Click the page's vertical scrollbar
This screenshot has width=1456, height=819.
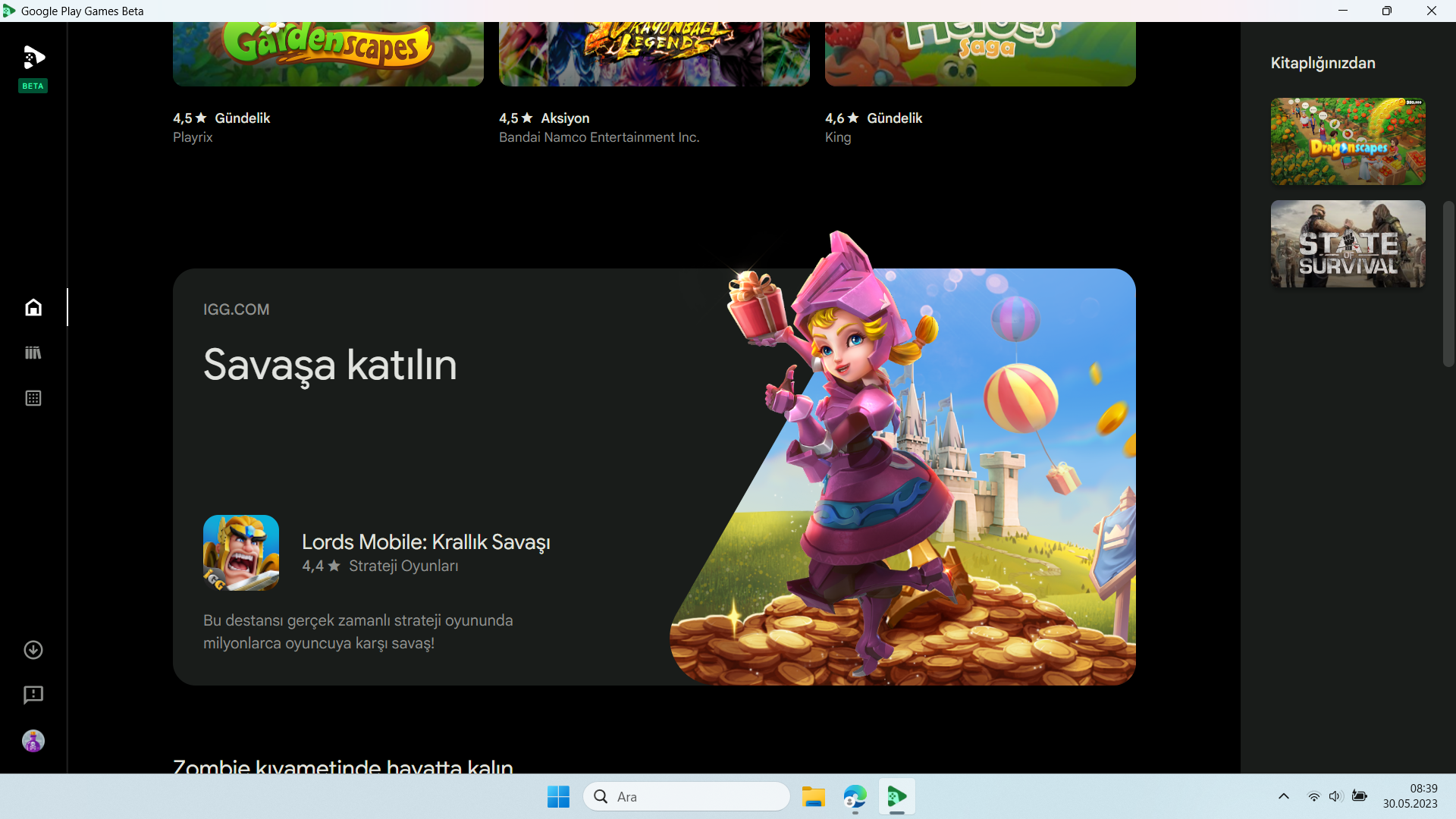(x=1448, y=284)
